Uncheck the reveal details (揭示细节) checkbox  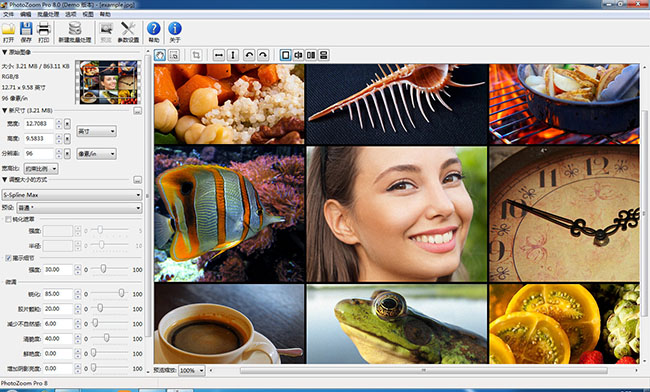pos(8,258)
